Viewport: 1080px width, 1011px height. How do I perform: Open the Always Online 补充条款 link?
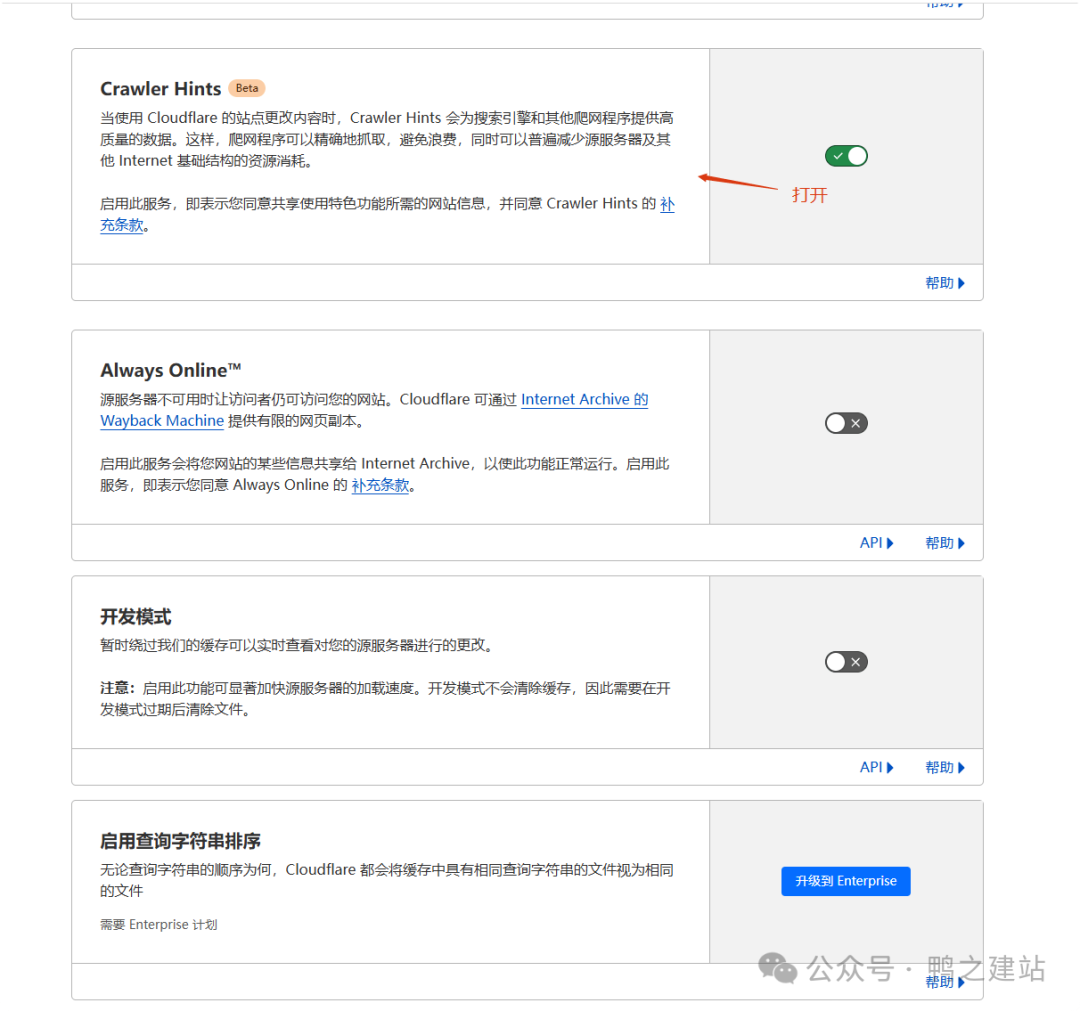click(x=381, y=485)
